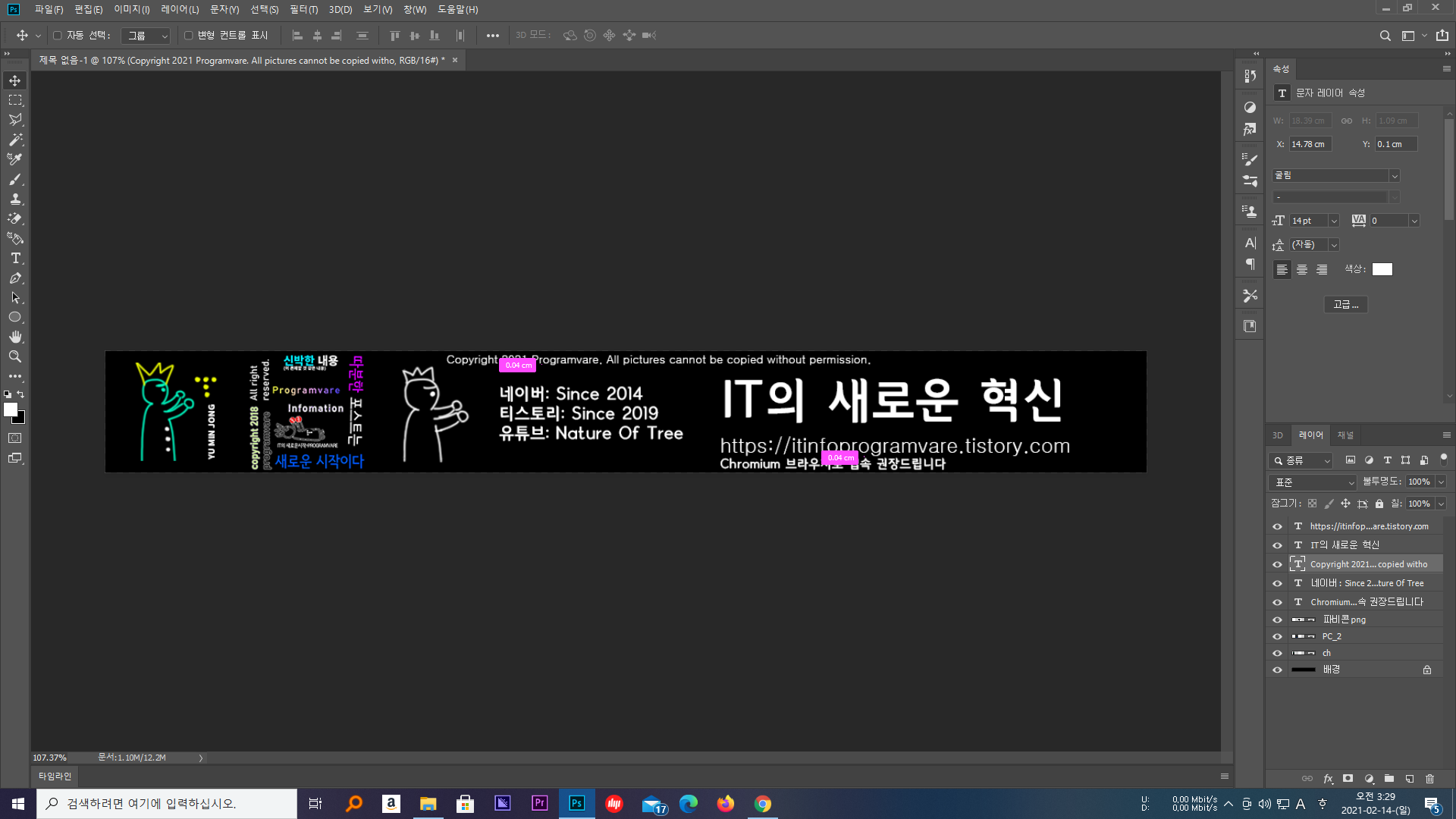1456x819 pixels.
Task: Click the 고급... button
Action: click(x=1346, y=305)
